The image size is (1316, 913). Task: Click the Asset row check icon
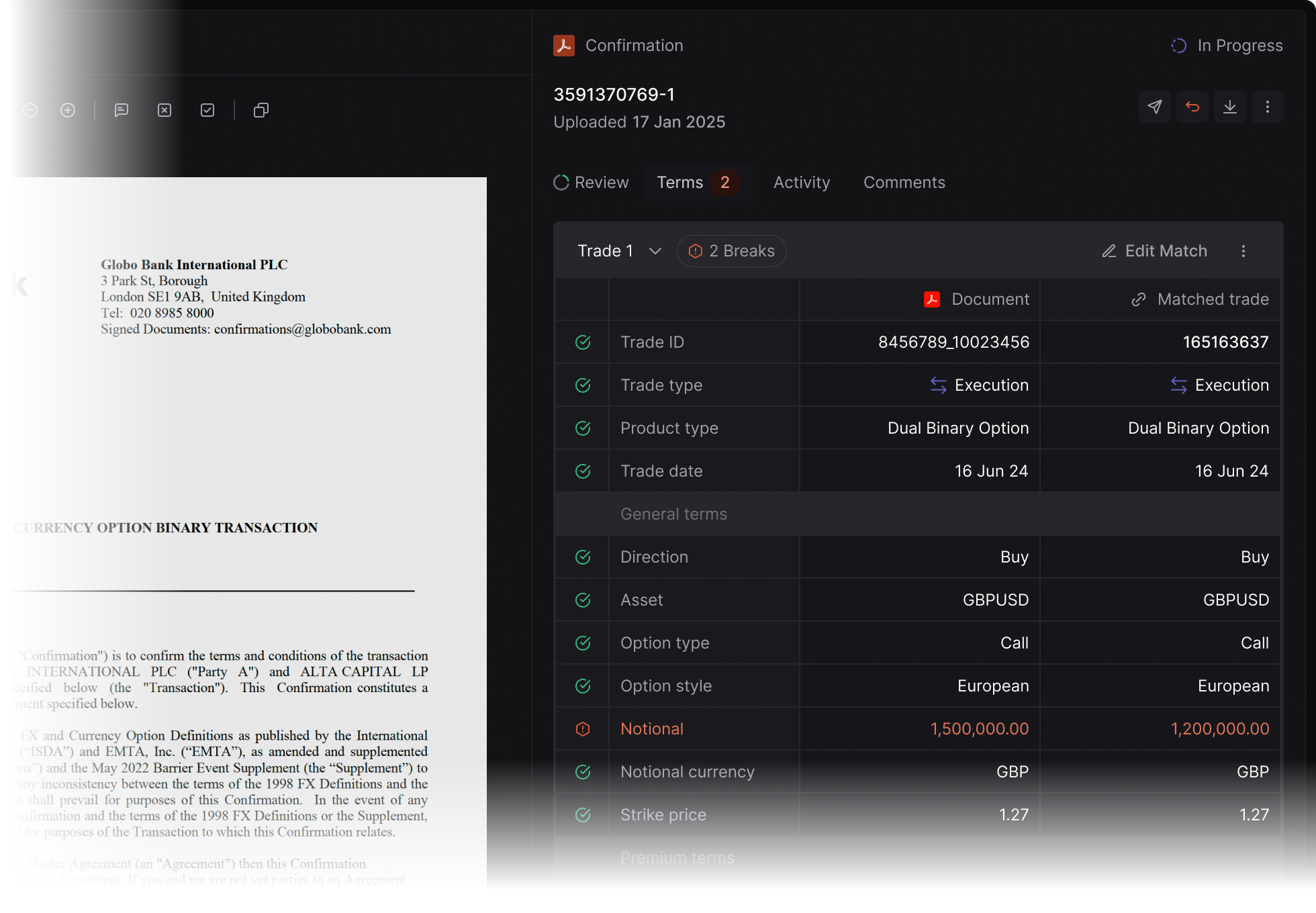click(x=583, y=600)
